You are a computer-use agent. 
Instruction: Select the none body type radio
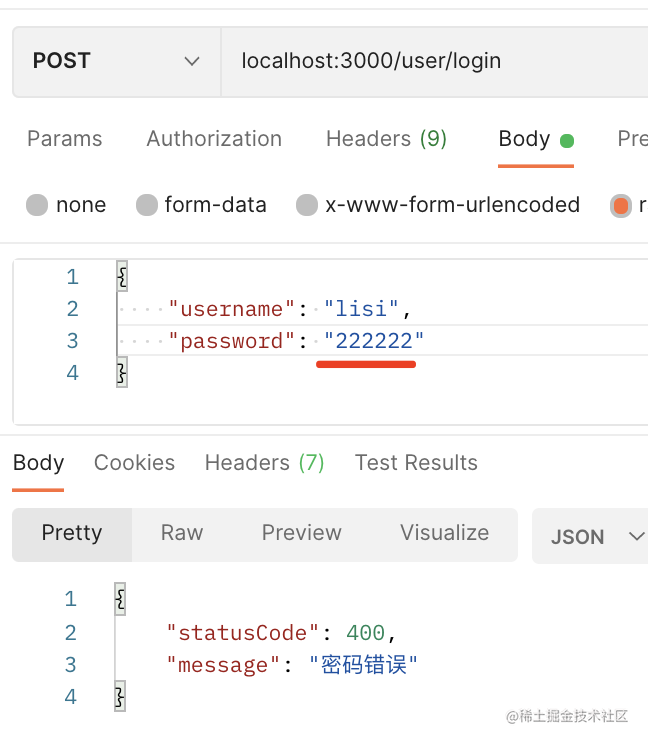(38, 206)
